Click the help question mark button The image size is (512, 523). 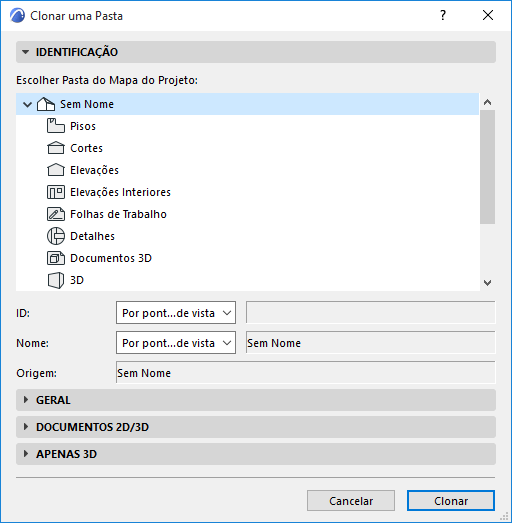pyautogui.click(x=443, y=15)
